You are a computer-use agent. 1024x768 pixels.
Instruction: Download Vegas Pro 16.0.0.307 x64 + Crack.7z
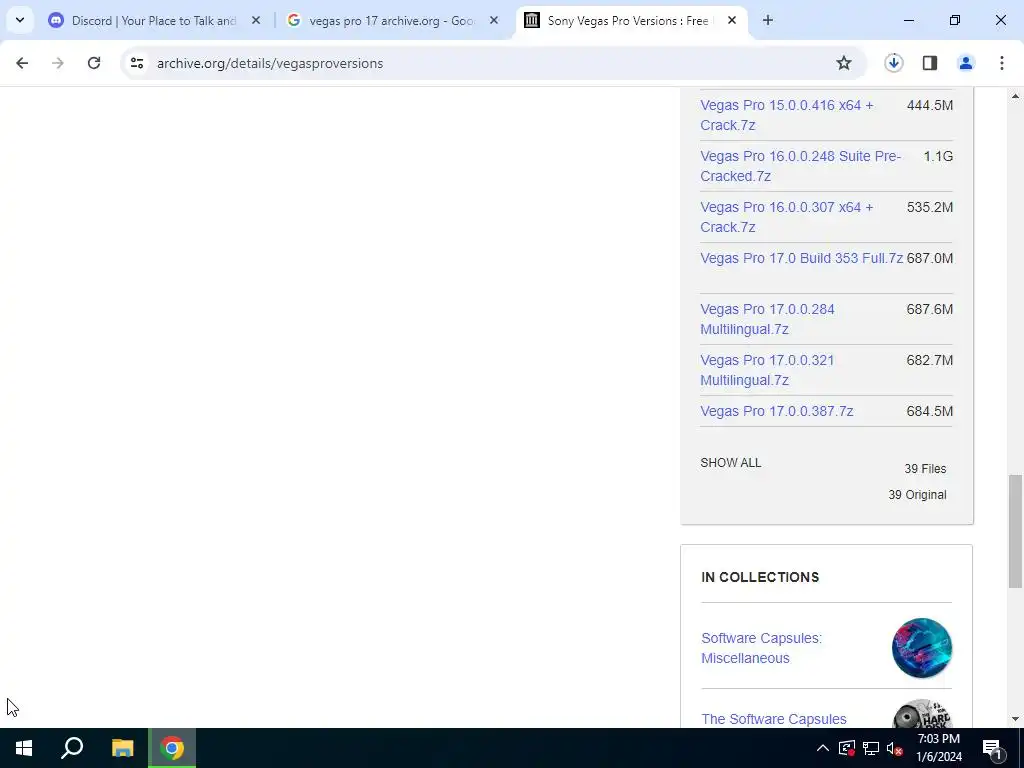pyautogui.click(x=786, y=217)
